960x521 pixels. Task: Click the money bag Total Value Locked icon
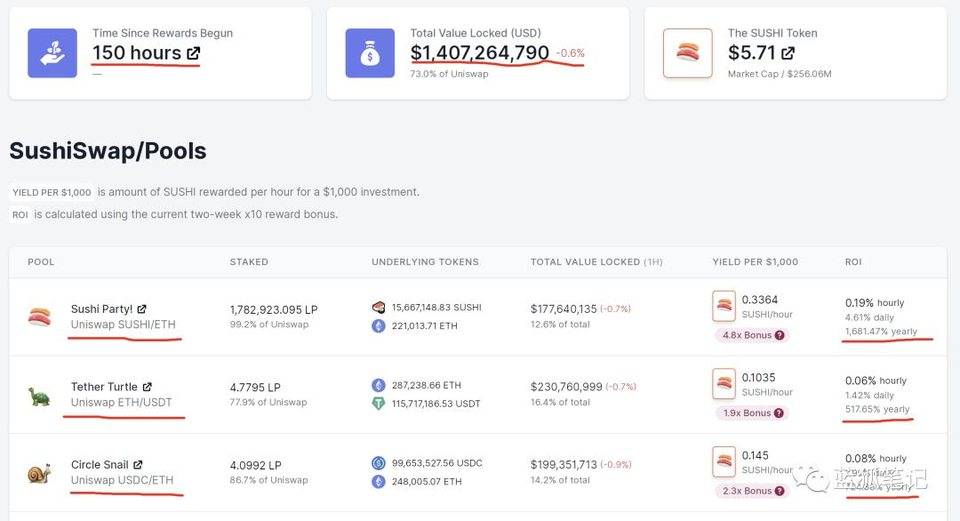click(x=370, y=53)
